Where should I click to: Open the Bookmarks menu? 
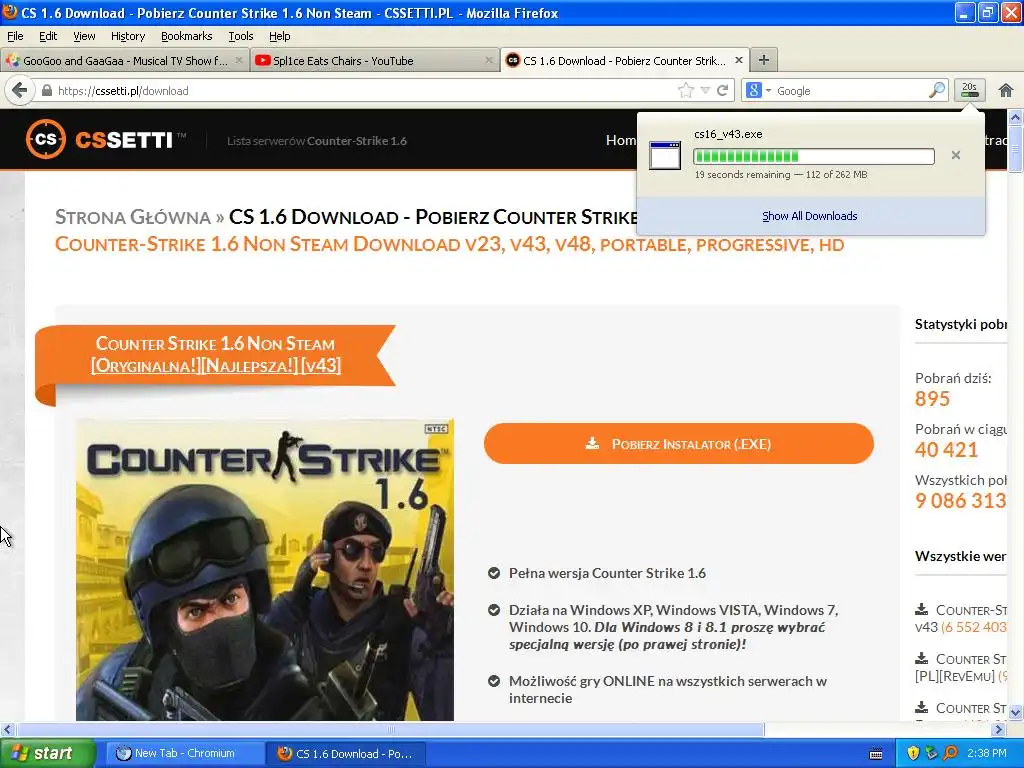click(187, 36)
